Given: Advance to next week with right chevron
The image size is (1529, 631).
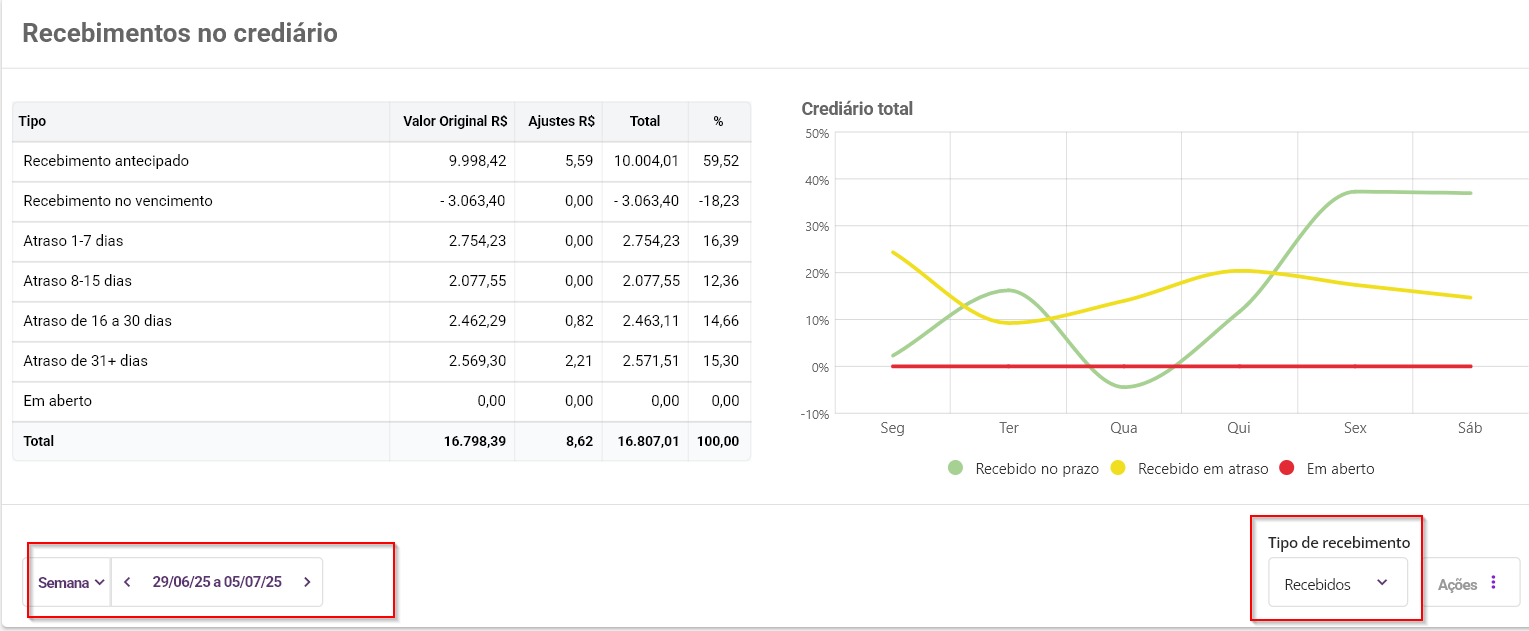Looking at the screenshot, I should [307, 582].
